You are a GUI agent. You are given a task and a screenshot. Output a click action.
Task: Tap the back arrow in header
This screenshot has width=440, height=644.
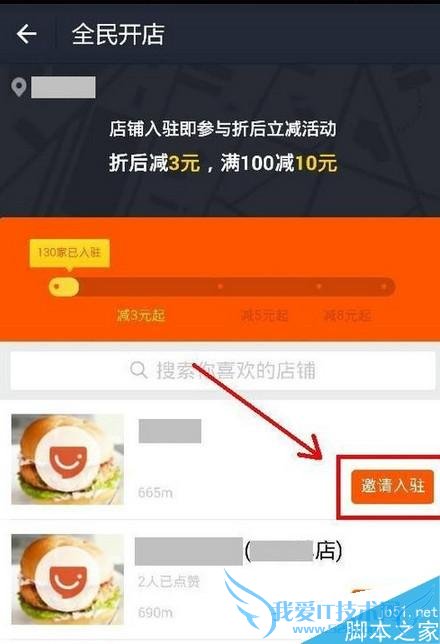click(x=27, y=34)
